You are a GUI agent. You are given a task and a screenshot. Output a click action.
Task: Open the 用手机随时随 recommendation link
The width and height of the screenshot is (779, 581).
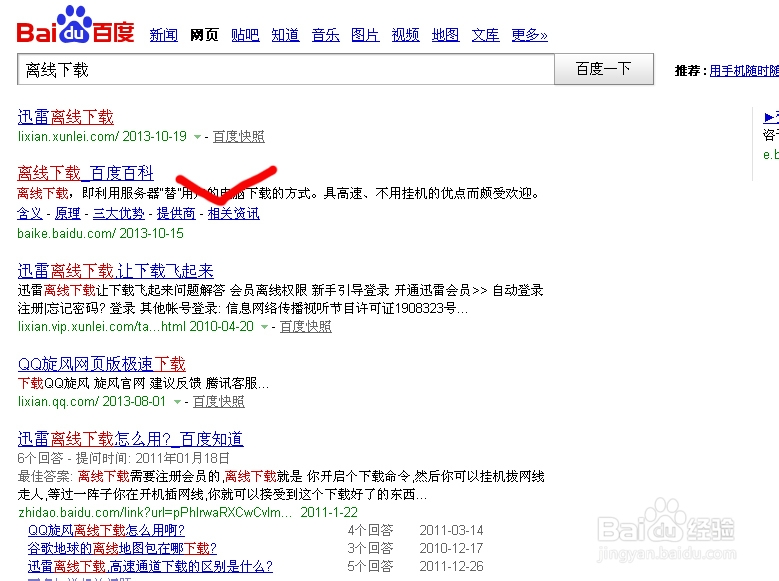pyautogui.click(x=744, y=71)
